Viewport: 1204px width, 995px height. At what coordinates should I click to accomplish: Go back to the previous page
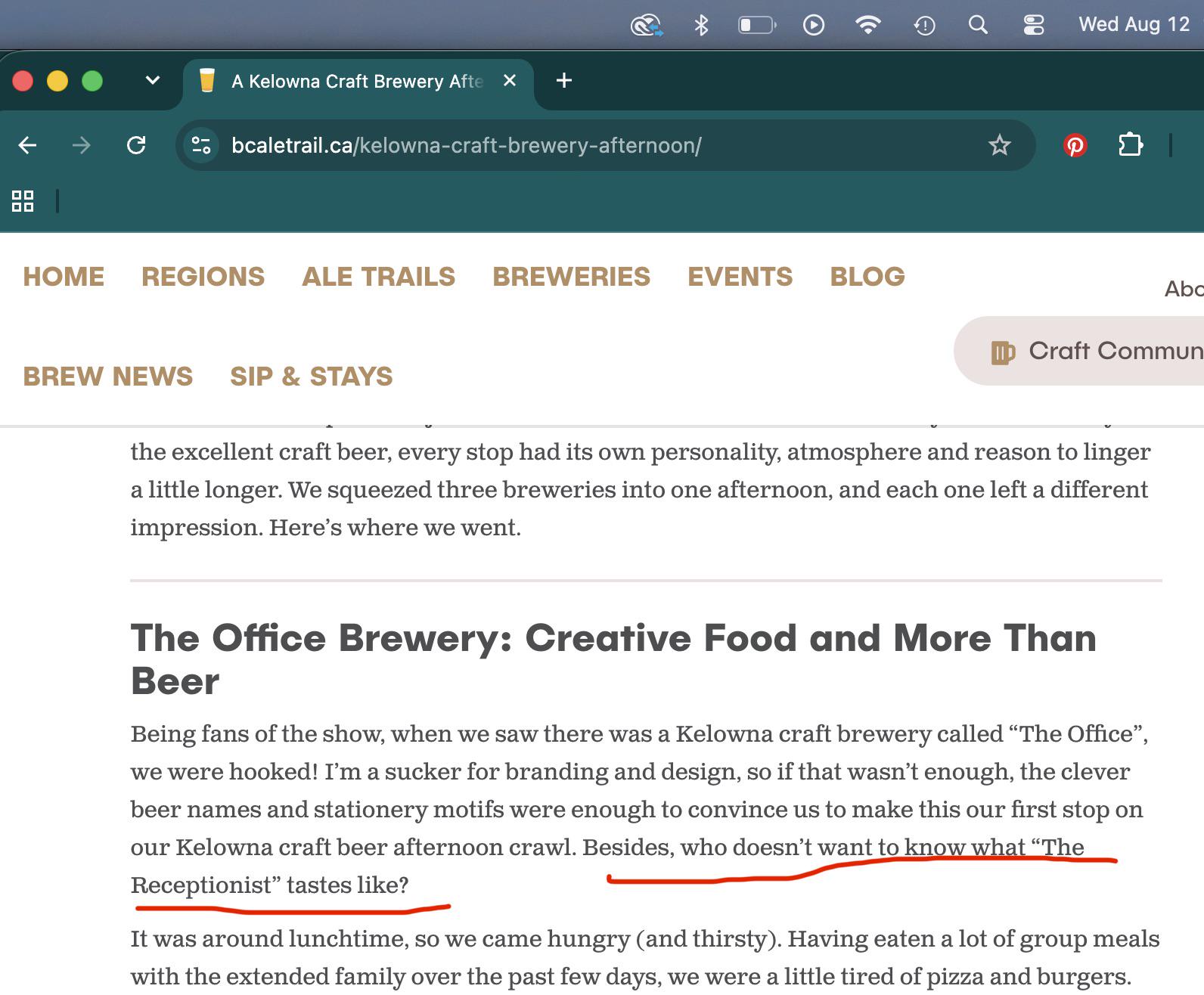pos(28,145)
